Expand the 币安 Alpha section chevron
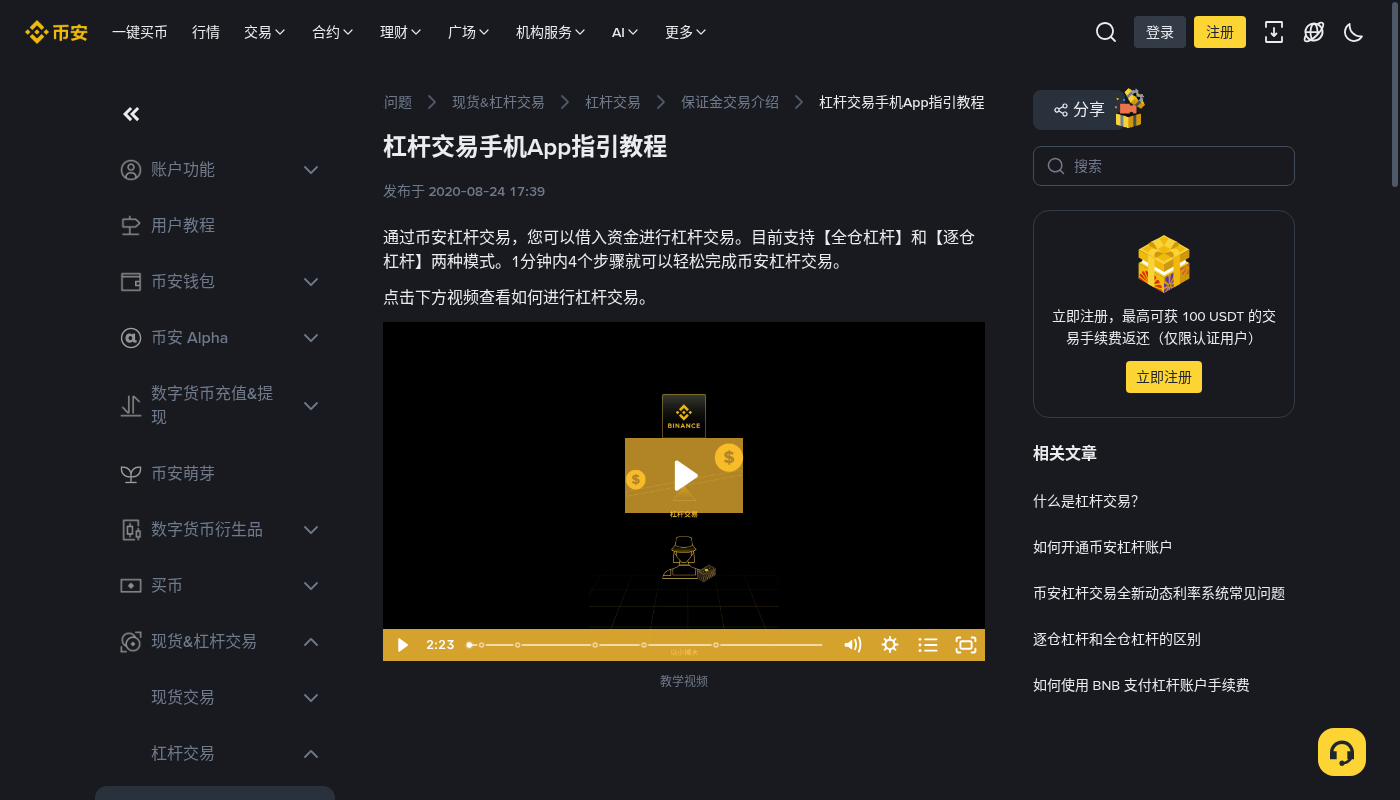The width and height of the screenshot is (1400, 800). point(311,338)
